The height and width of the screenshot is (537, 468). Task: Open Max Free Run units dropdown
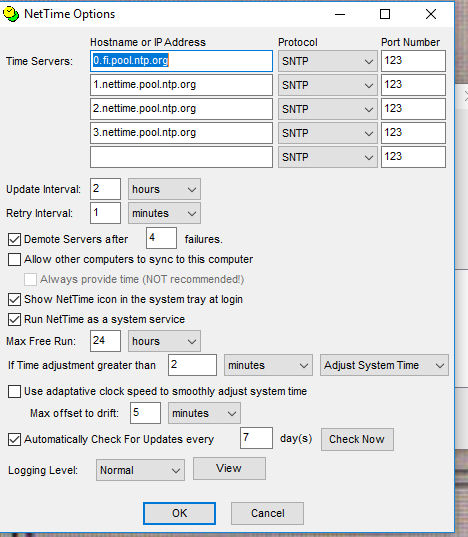point(164,341)
